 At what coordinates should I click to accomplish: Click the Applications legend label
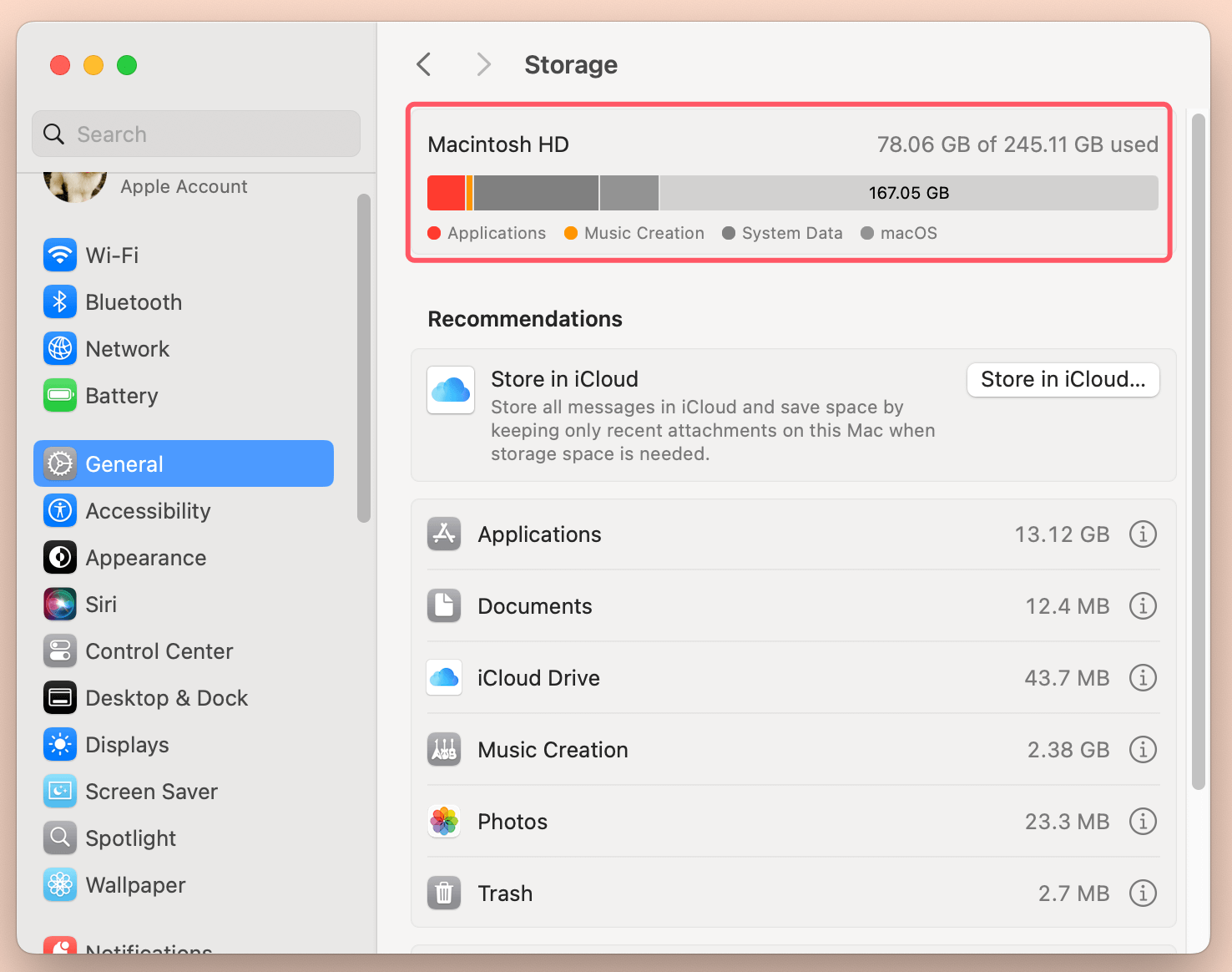[497, 233]
